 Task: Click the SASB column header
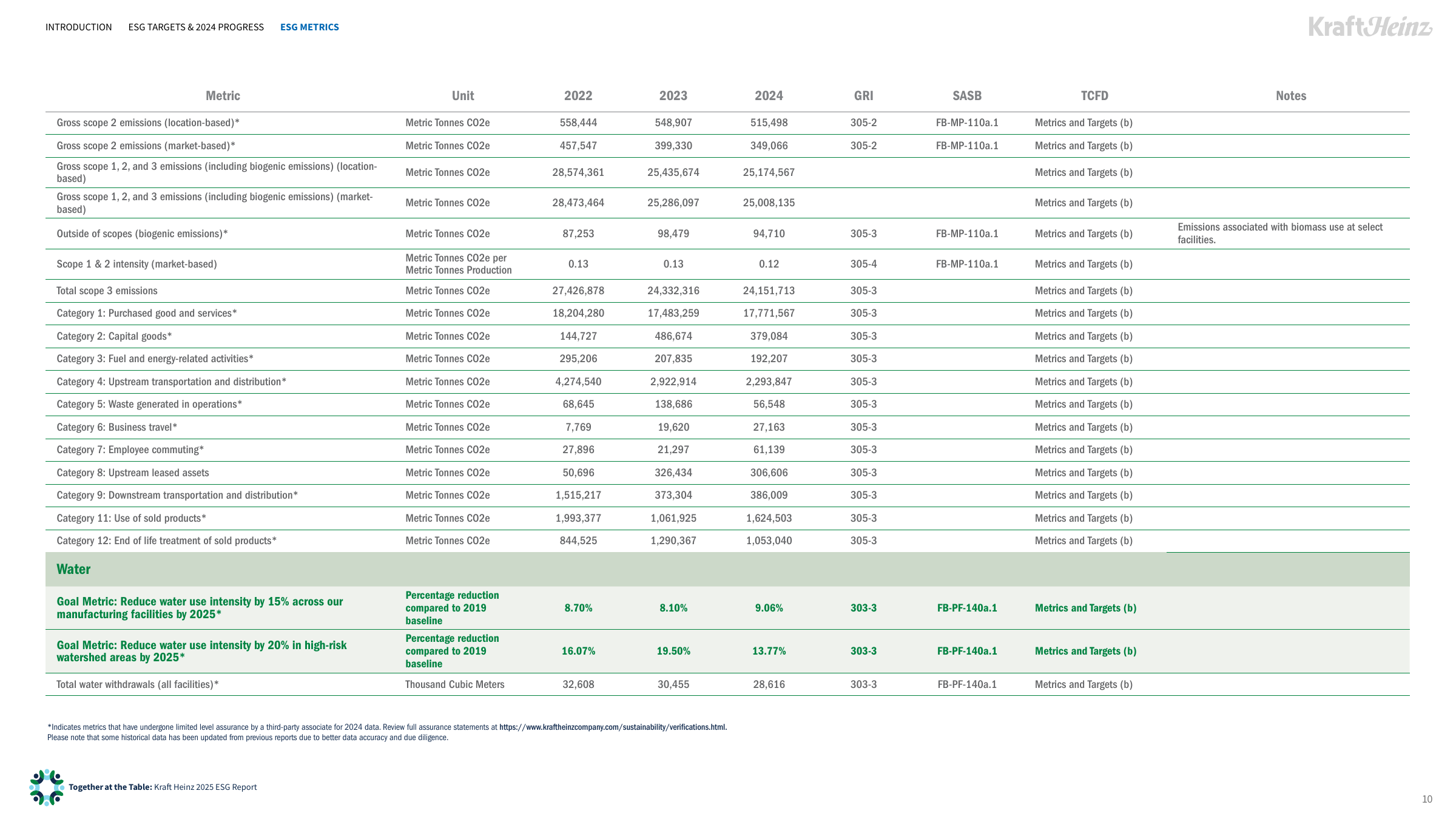(967, 96)
